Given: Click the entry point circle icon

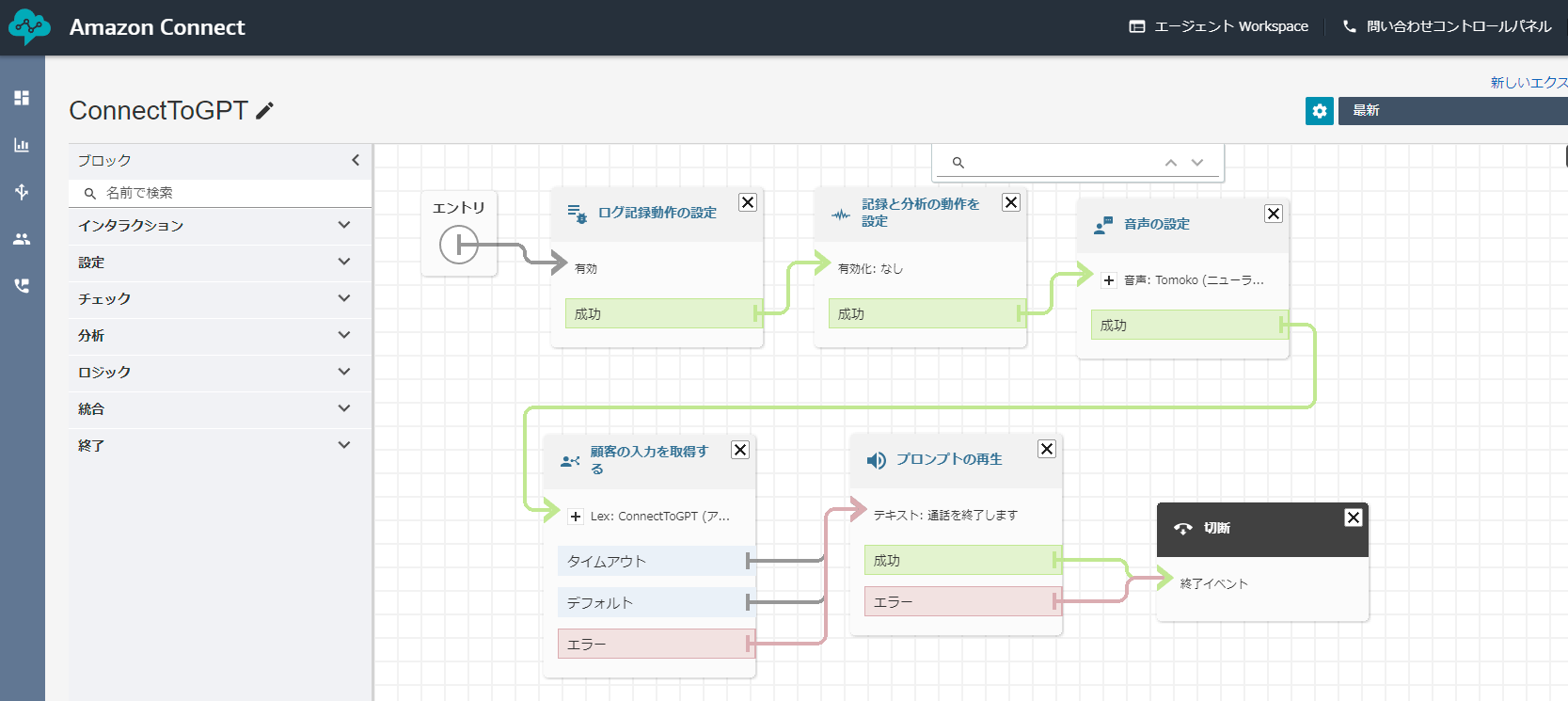Looking at the screenshot, I should (x=459, y=246).
